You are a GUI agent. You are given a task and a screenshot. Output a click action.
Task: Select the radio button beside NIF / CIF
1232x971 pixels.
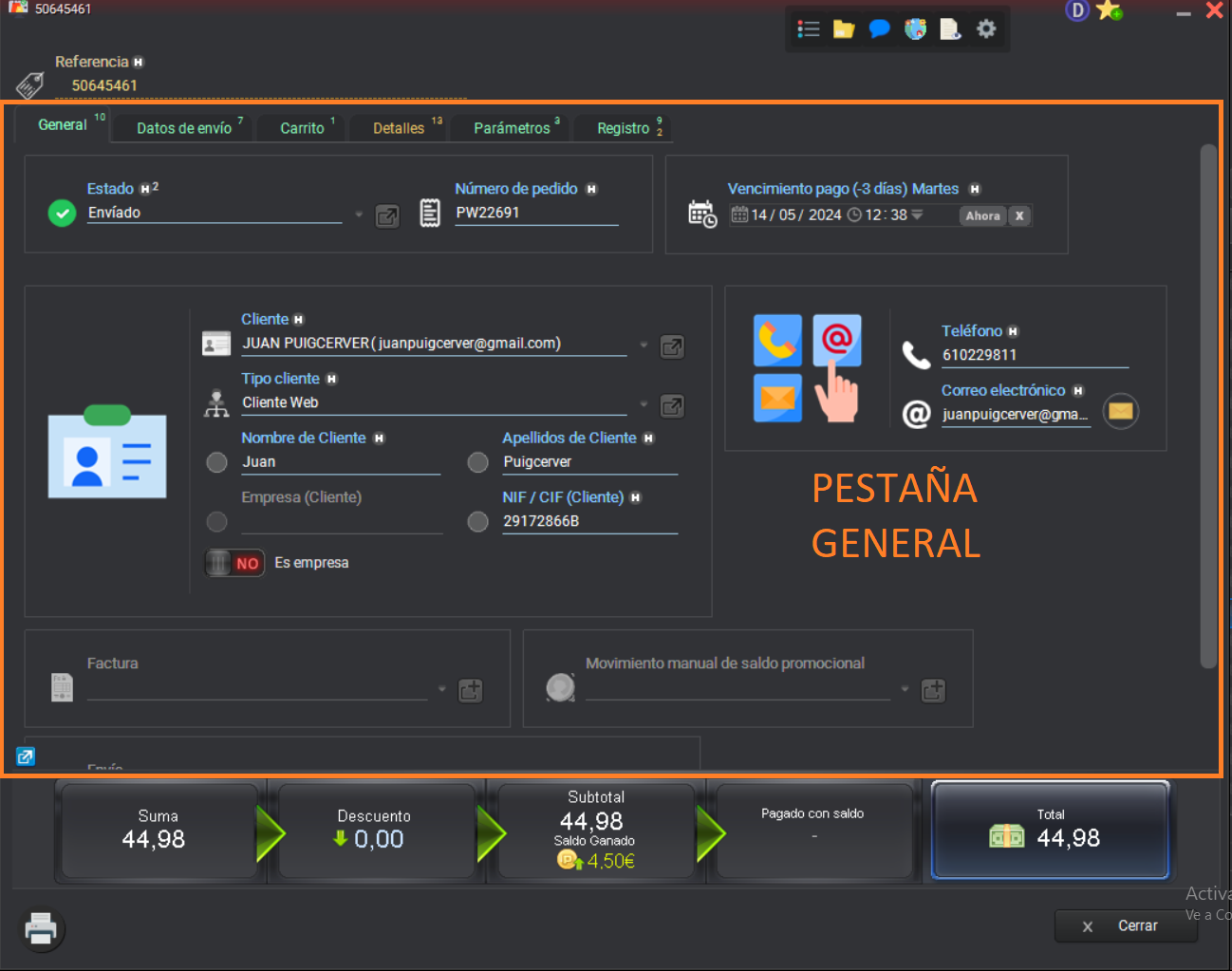point(478,521)
